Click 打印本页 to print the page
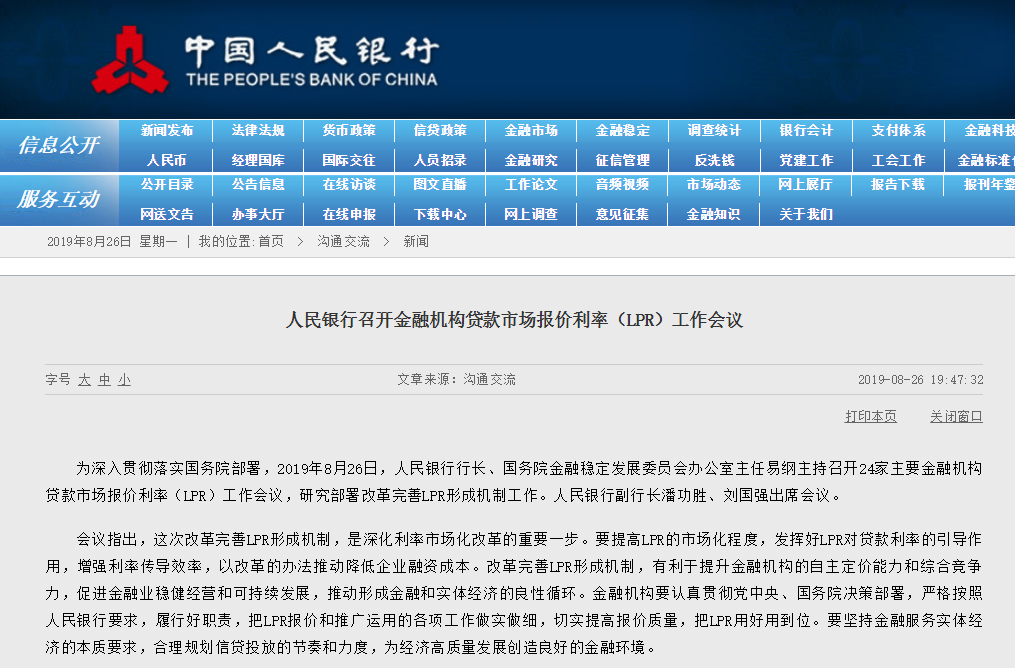Screen dimensions: 1015x668 pyautogui.click(x=871, y=416)
